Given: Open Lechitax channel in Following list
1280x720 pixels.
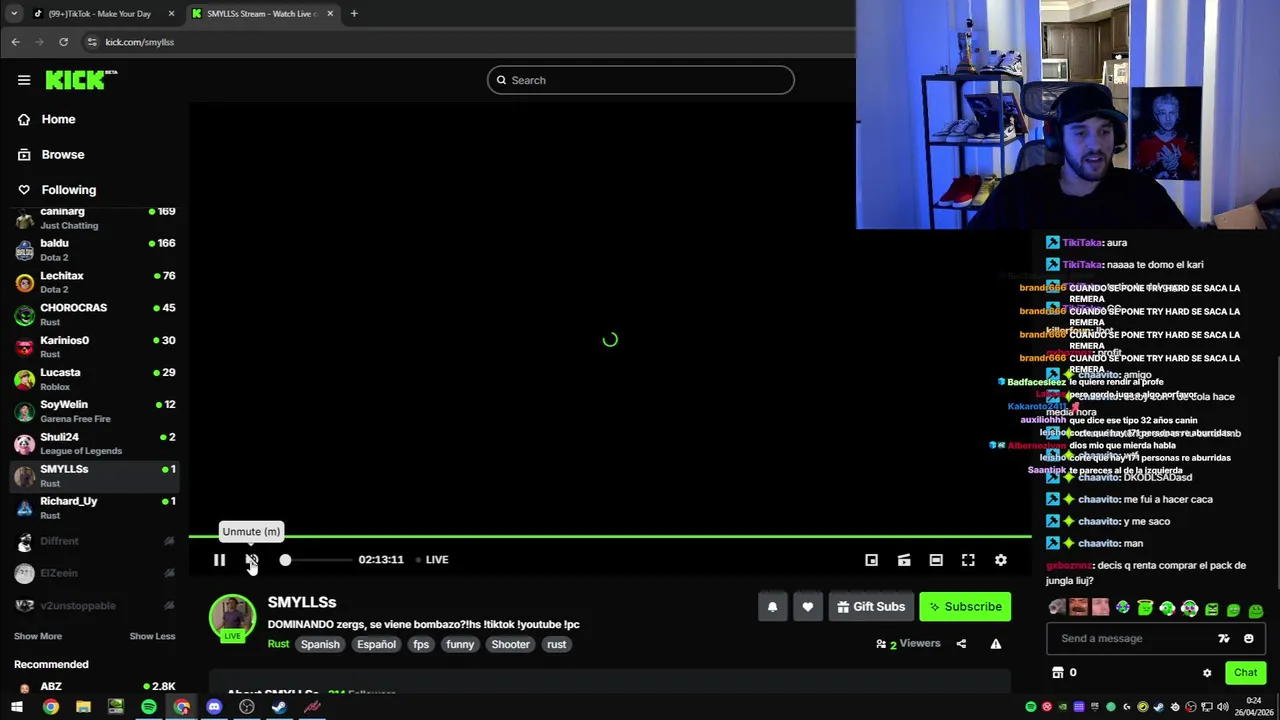Looking at the screenshot, I should pyautogui.click(x=95, y=282).
